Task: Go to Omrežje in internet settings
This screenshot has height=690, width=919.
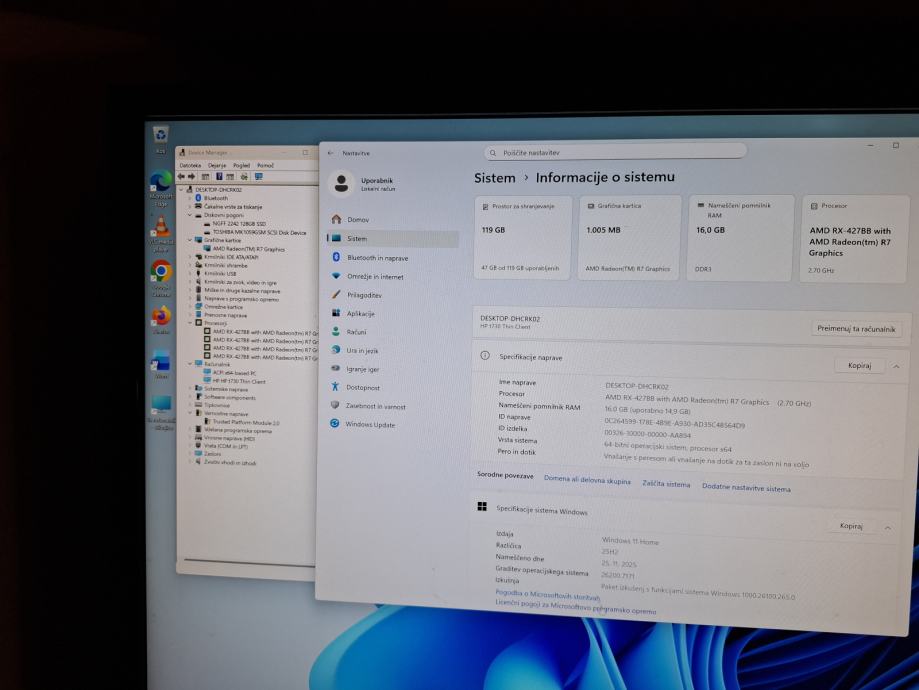Action: (x=374, y=277)
